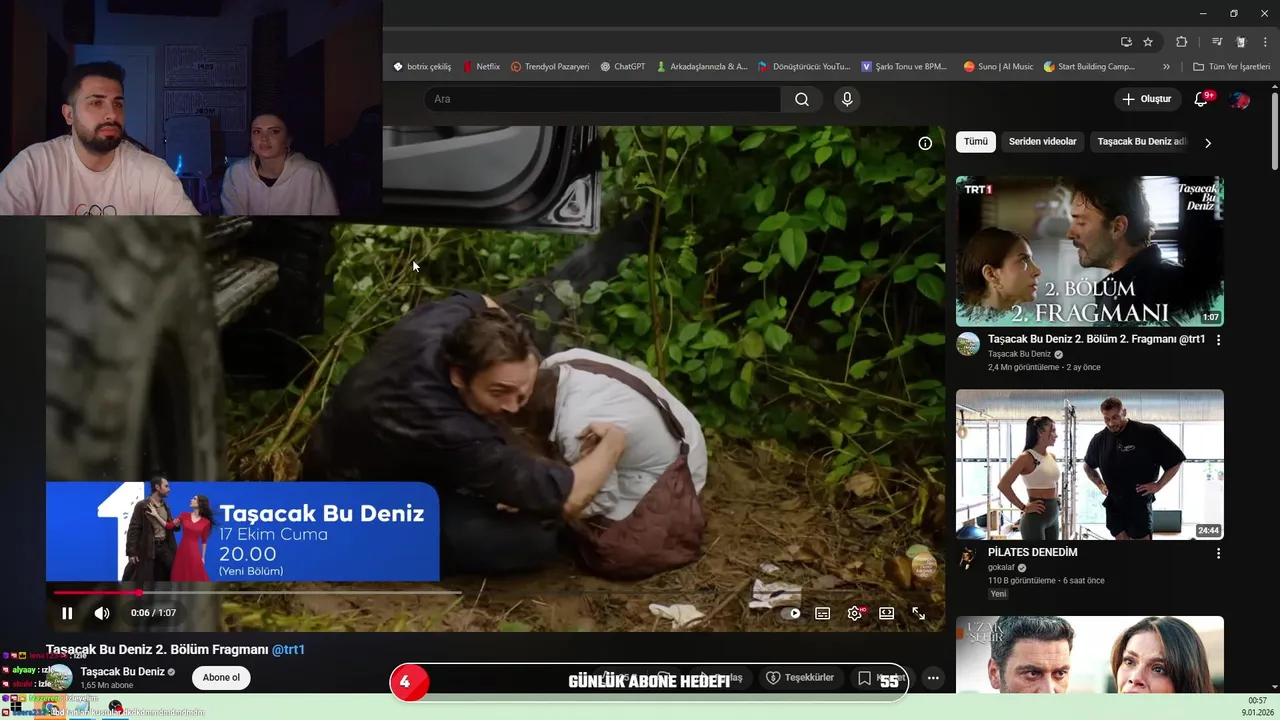The height and width of the screenshot is (720, 1280).
Task: Open the PİLATES DENEDİM video title
Action: 1032,552
